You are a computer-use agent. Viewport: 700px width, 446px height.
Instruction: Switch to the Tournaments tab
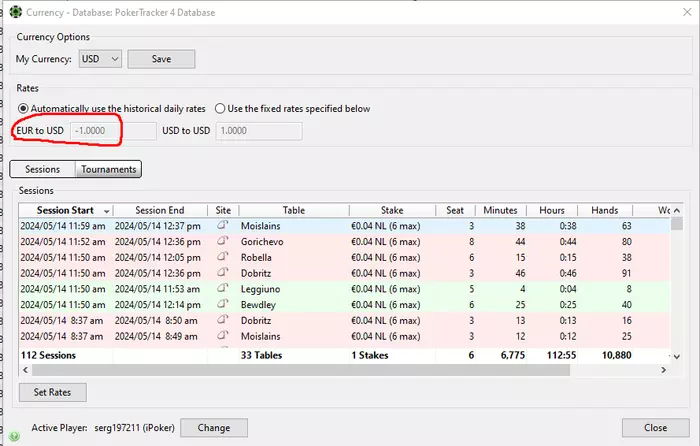tap(108, 169)
